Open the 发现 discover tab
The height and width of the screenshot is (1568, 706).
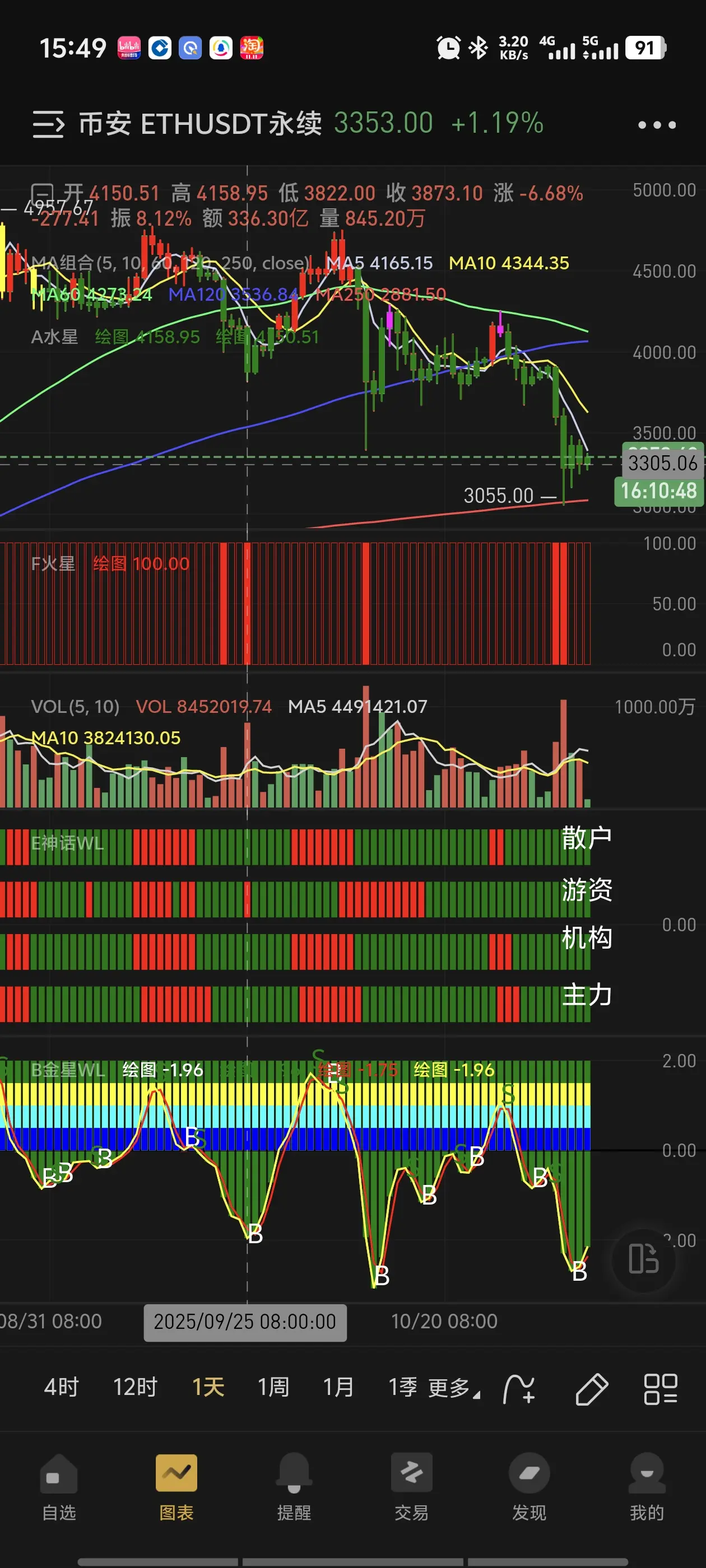point(529,1487)
